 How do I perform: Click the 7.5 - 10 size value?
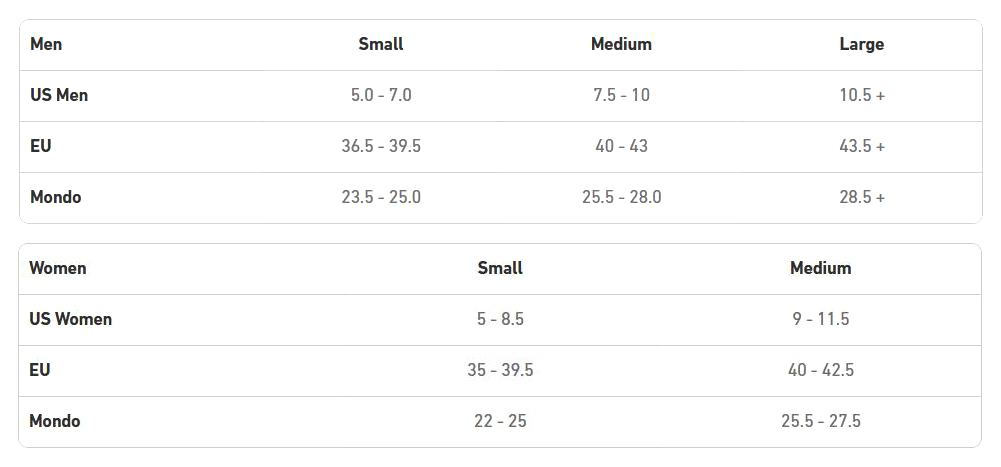click(x=621, y=95)
